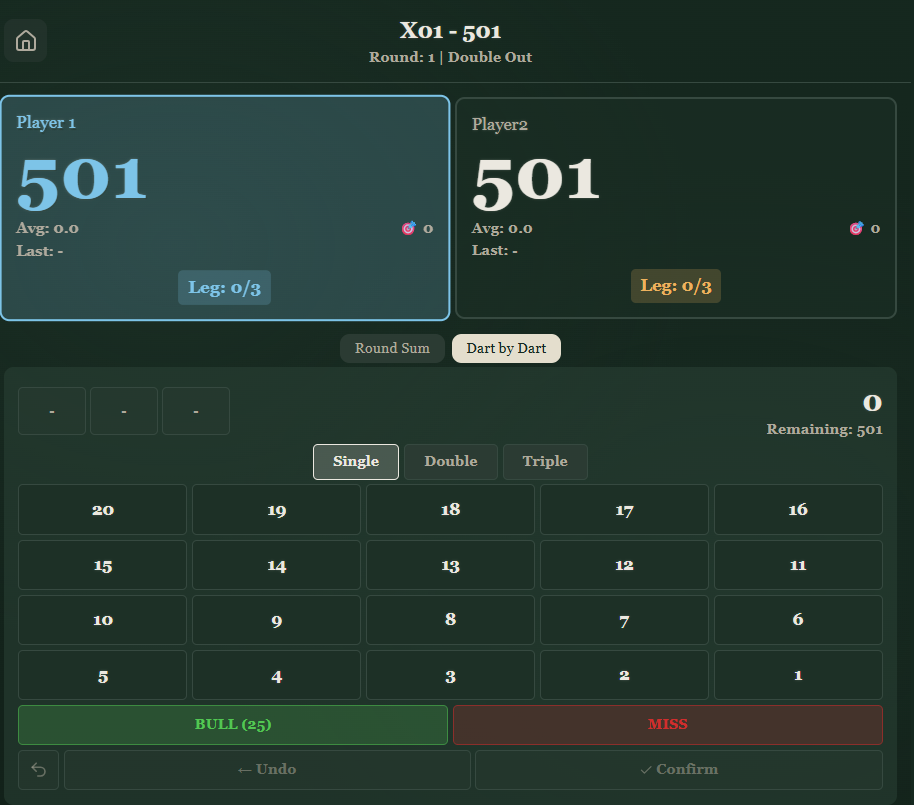This screenshot has width=914, height=805.
Task: Score 1 point
Action: point(797,675)
